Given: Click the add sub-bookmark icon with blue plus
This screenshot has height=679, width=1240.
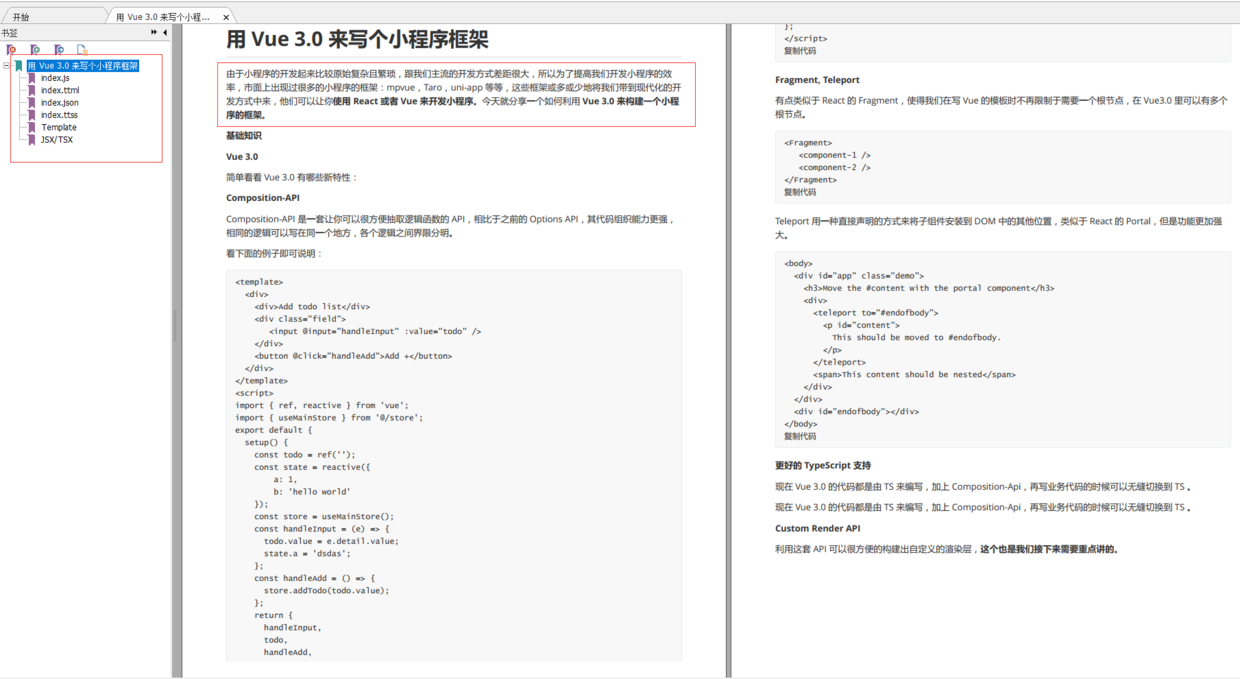Looking at the screenshot, I should coord(59,49).
